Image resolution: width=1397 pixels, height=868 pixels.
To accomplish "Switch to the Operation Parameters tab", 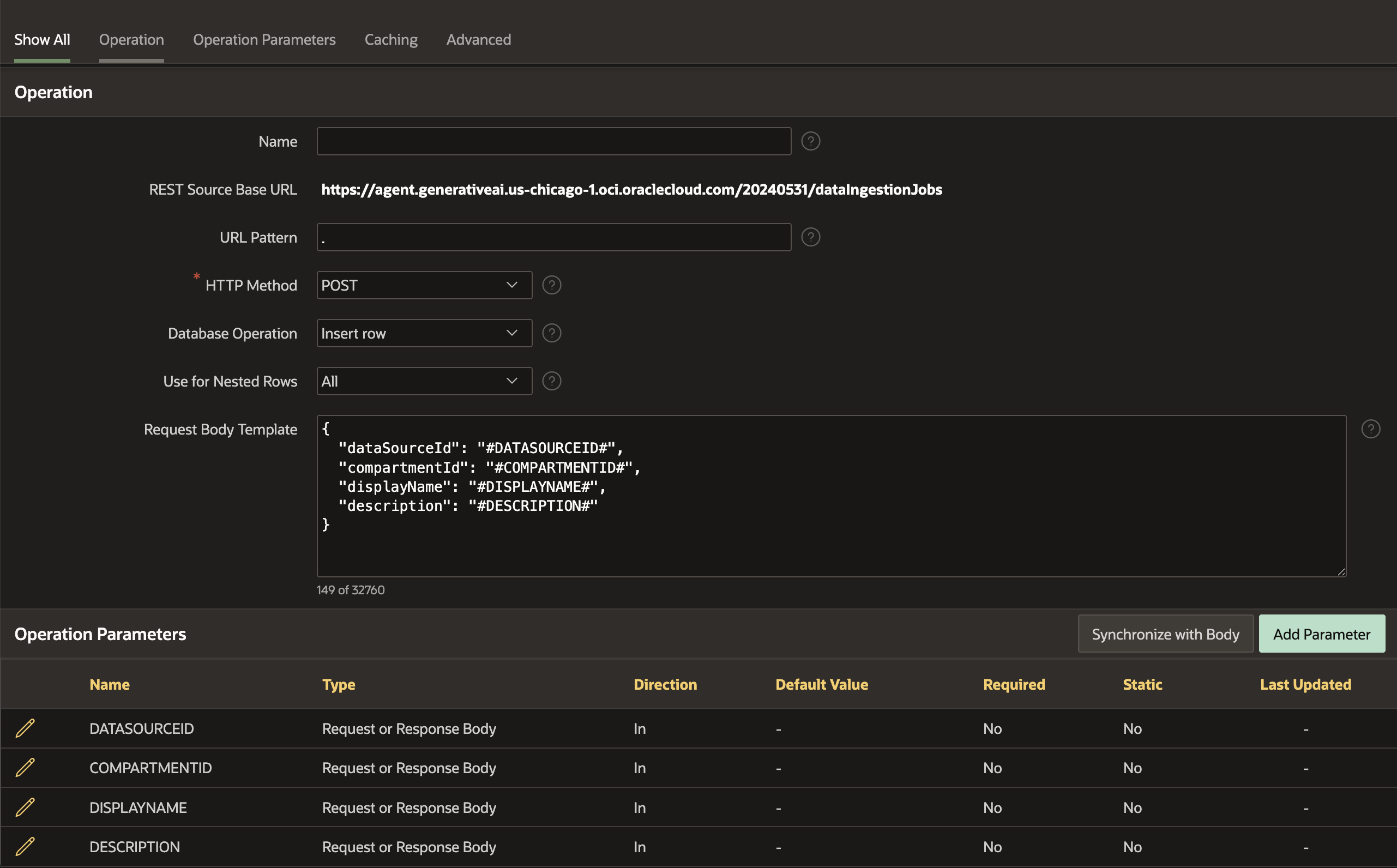I will 264,40.
